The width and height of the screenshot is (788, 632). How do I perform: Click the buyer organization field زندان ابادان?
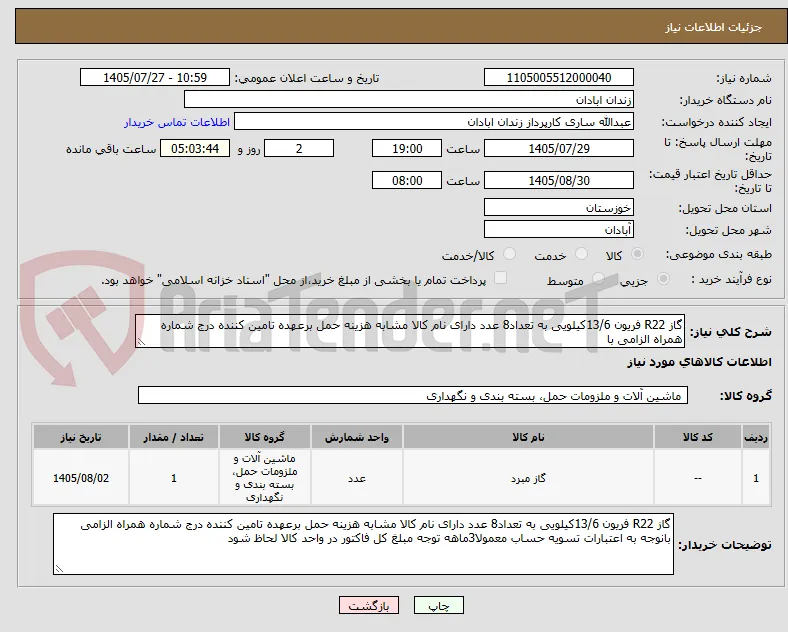(x=409, y=99)
